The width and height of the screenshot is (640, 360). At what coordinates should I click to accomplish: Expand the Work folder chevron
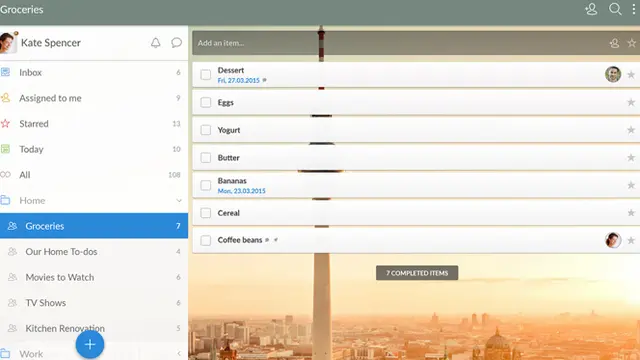179,353
